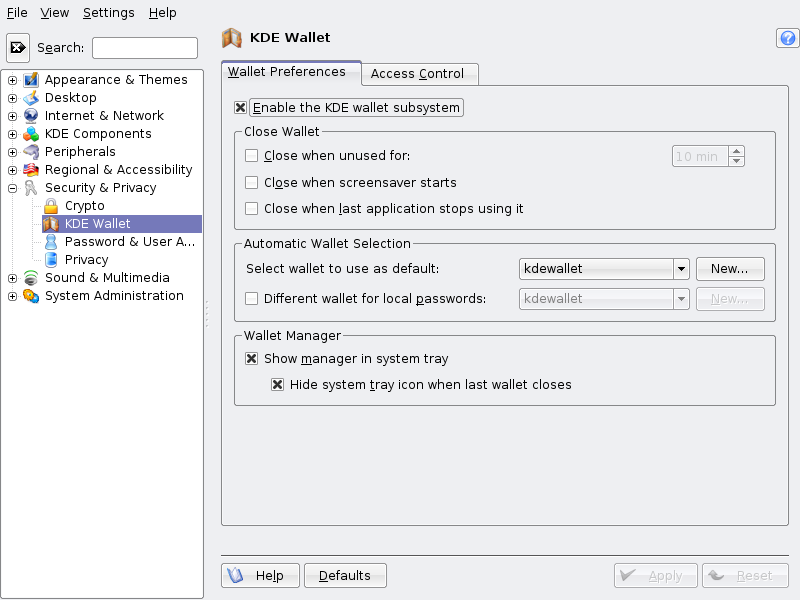
Task: Click the clear search field icon
Action: (x=18, y=47)
